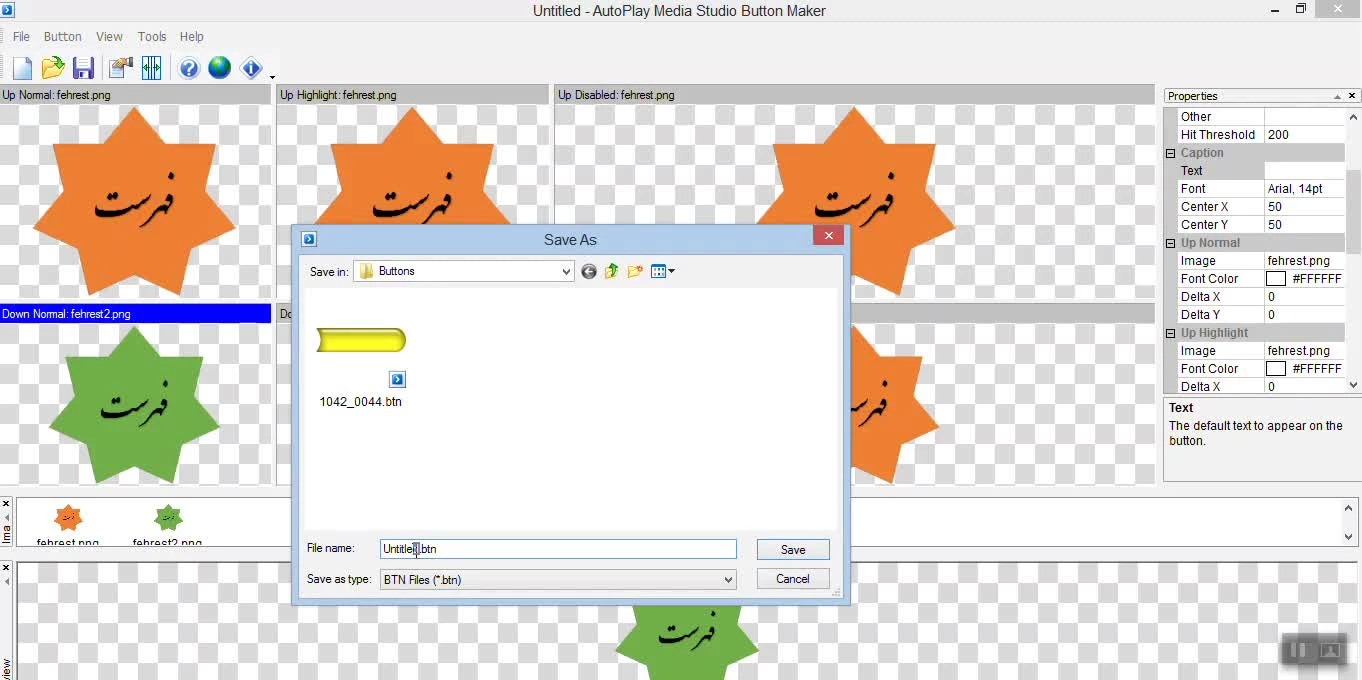This screenshot has height=680, width=1362.
Task: Collapse the Caption property group
Action: tap(1171, 153)
